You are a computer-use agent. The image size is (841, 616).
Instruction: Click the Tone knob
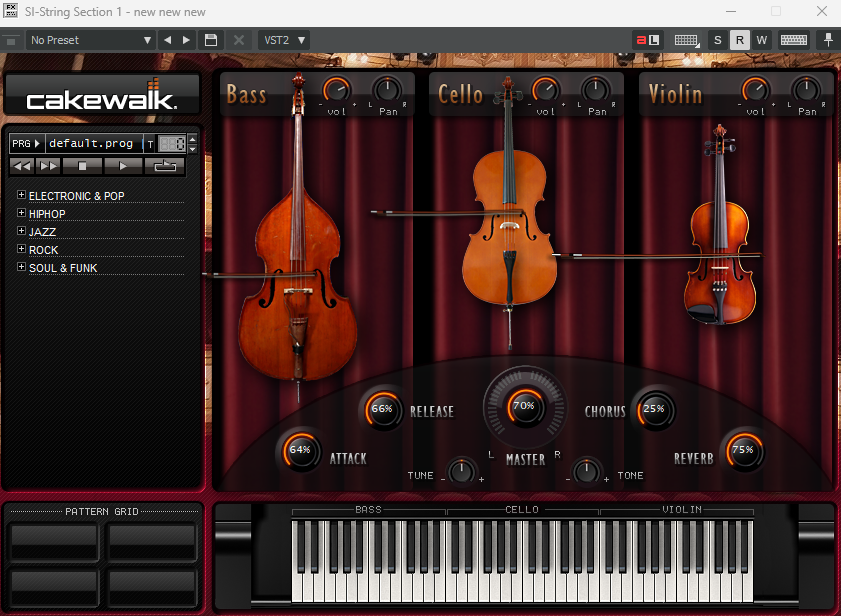[587, 471]
